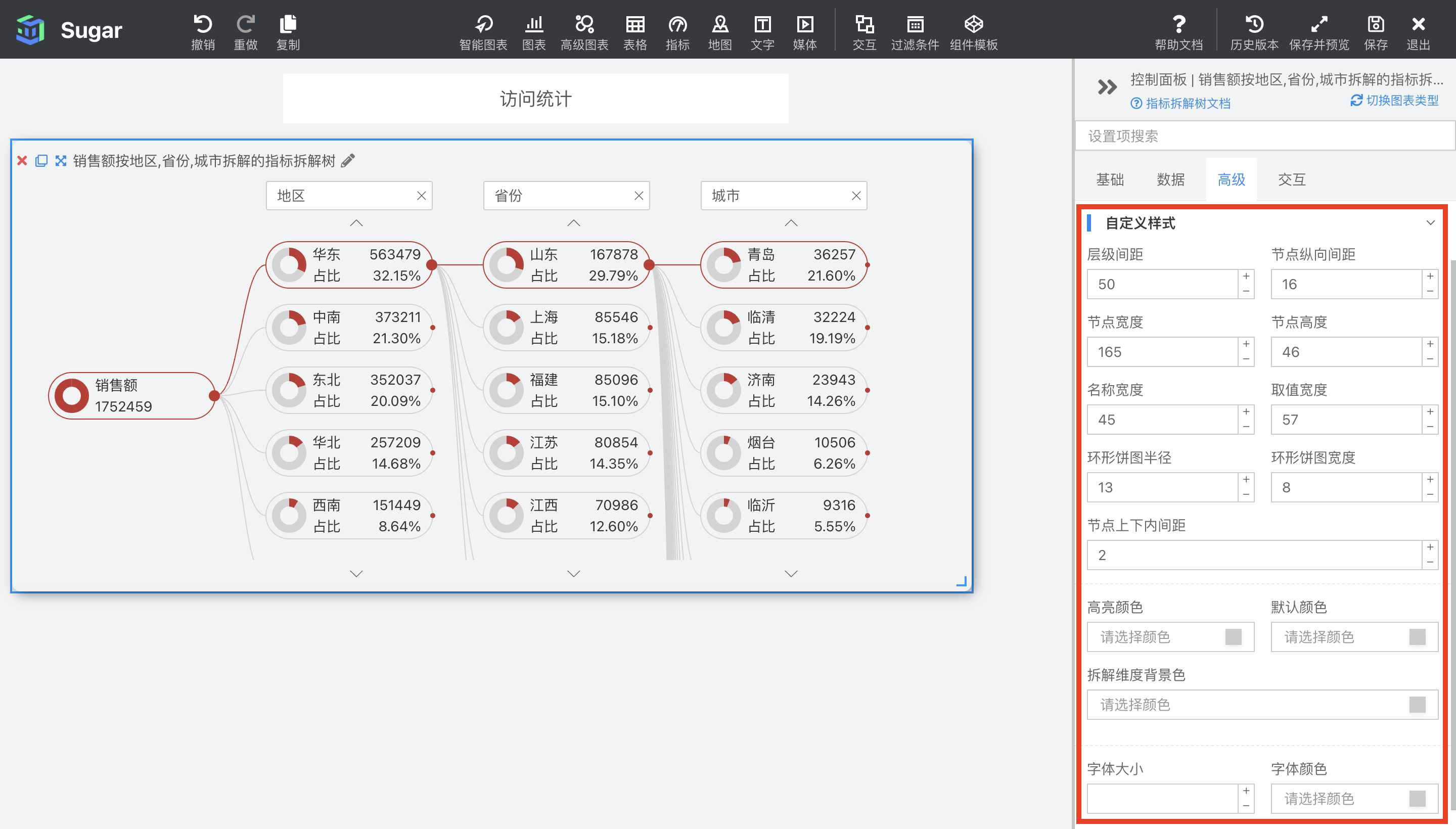Viewport: 1456px width, 829px height.
Task: Click the 访问统计 title text
Action: pos(536,99)
